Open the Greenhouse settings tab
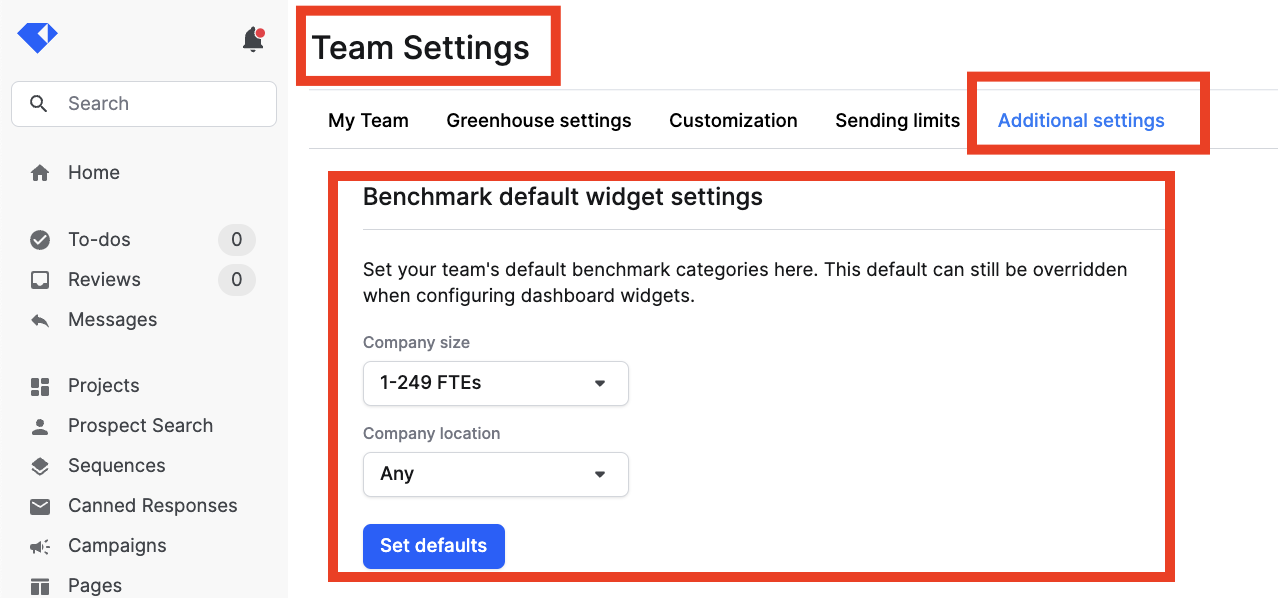Viewport: 1278px width, 598px height. [x=539, y=121]
